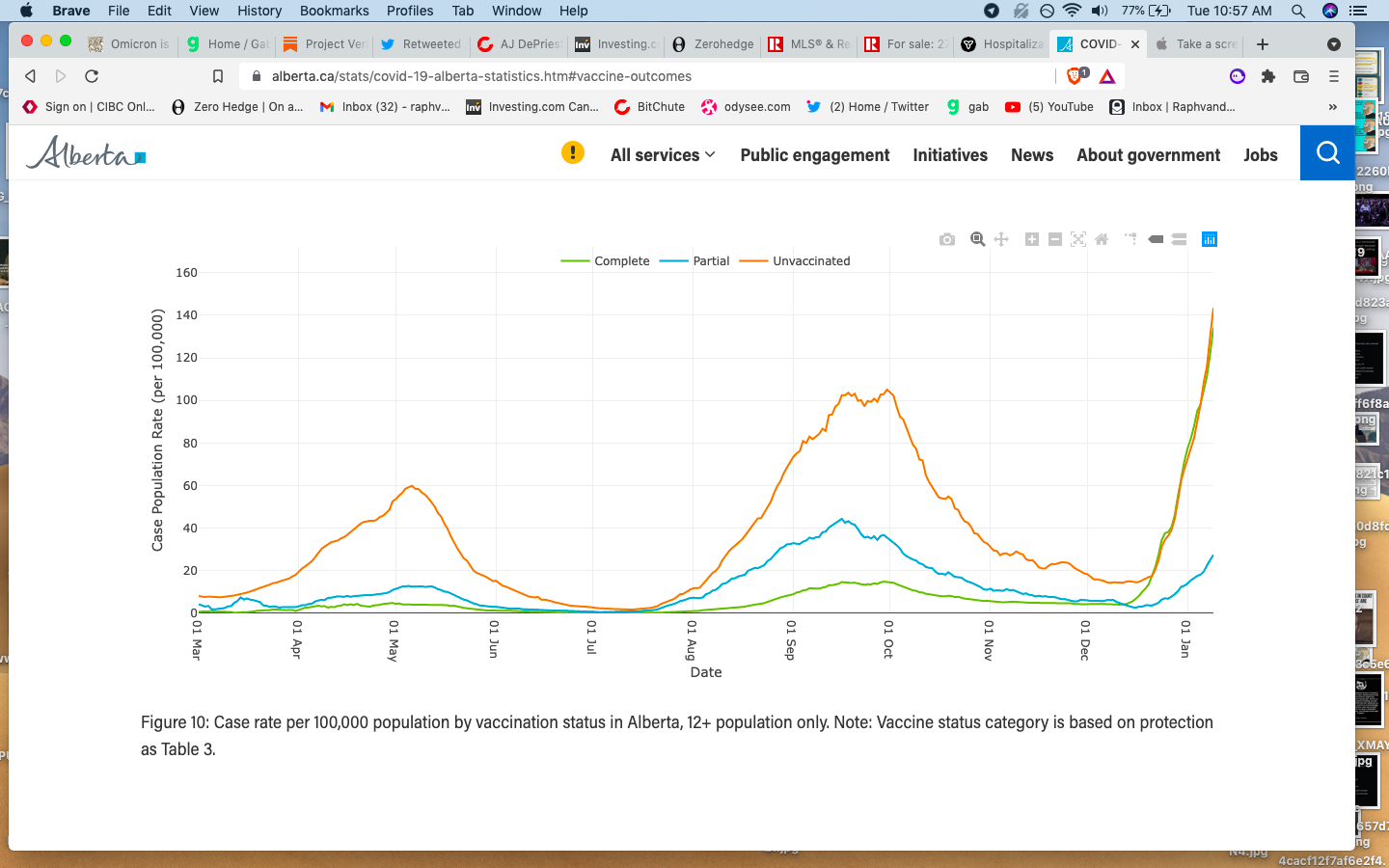Toggle spike lines on the chart
Image resolution: width=1389 pixels, height=868 pixels.
[1130, 239]
